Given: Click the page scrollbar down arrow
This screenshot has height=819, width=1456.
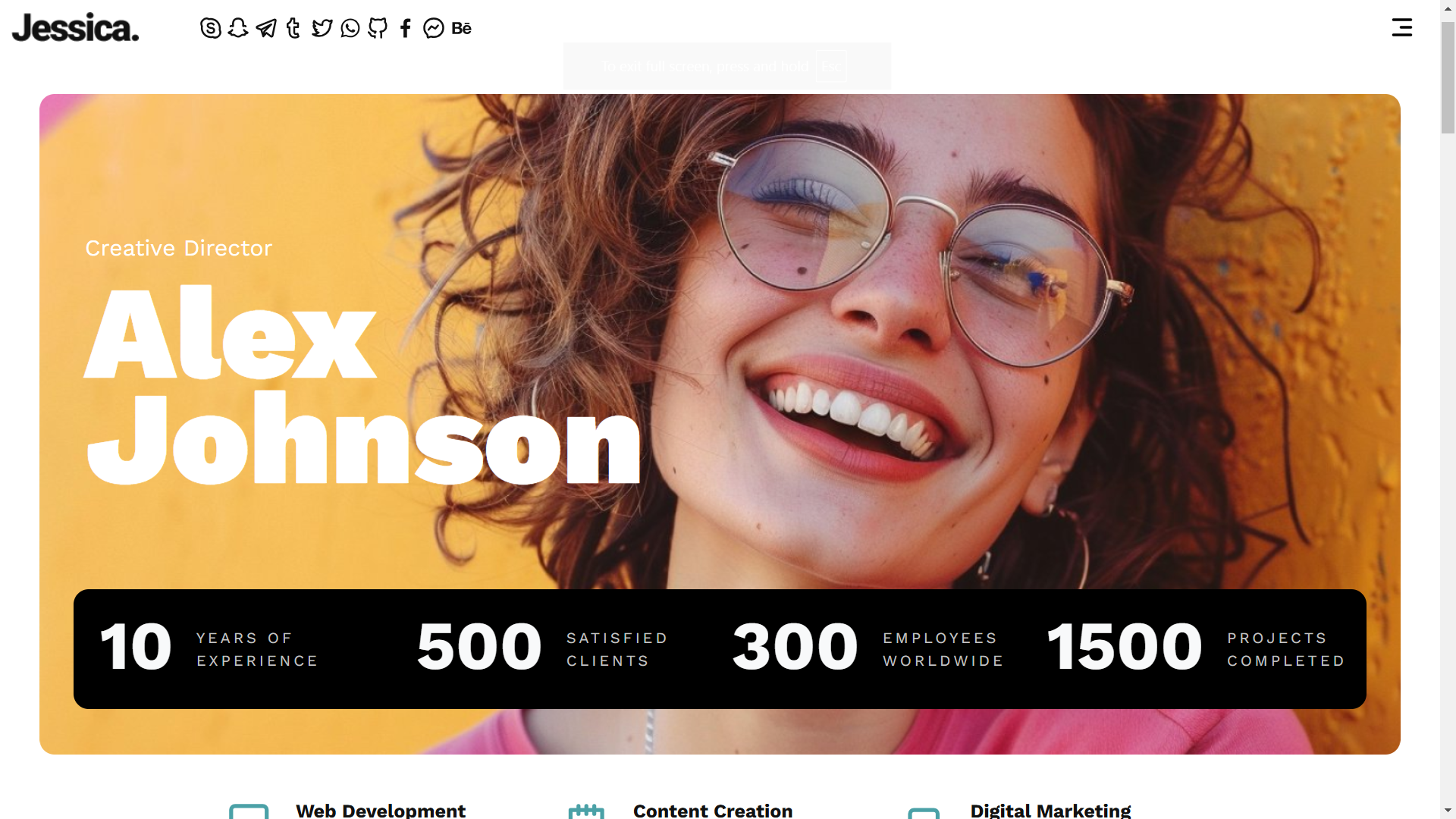Looking at the screenshot, I should 1448,811.
